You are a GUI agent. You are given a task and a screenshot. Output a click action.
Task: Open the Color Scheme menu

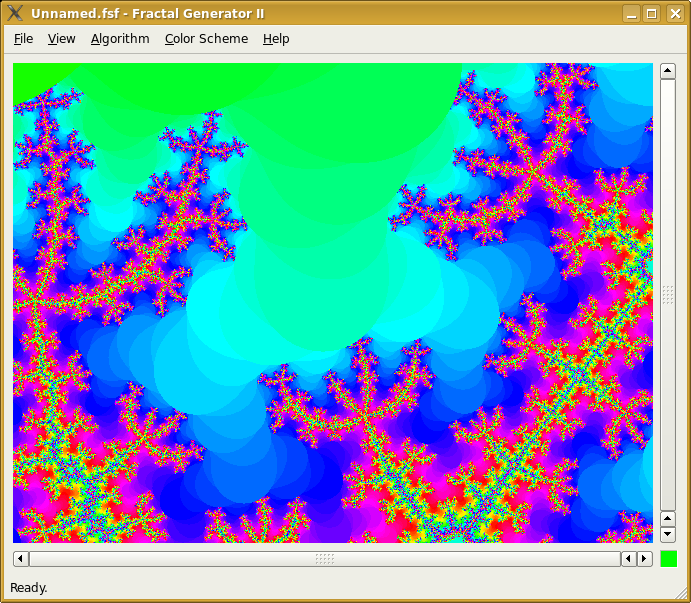tap(206, 39)
